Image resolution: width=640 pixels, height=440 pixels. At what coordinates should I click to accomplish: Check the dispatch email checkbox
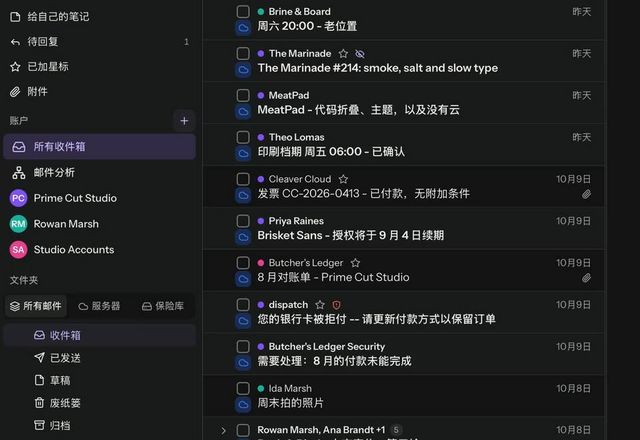coord(243,304)
